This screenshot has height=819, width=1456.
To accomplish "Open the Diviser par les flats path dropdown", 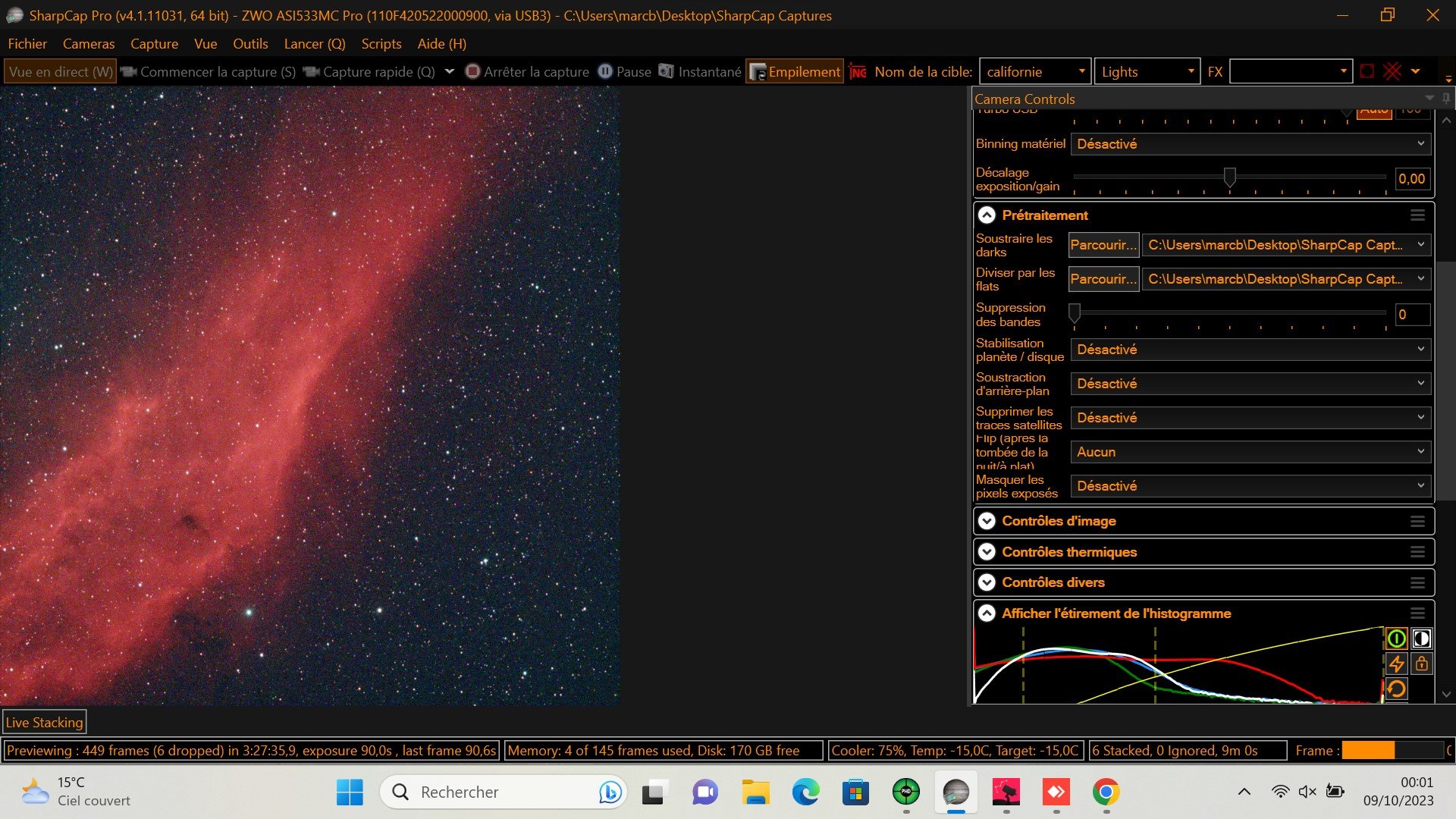I will point(1286,279).
